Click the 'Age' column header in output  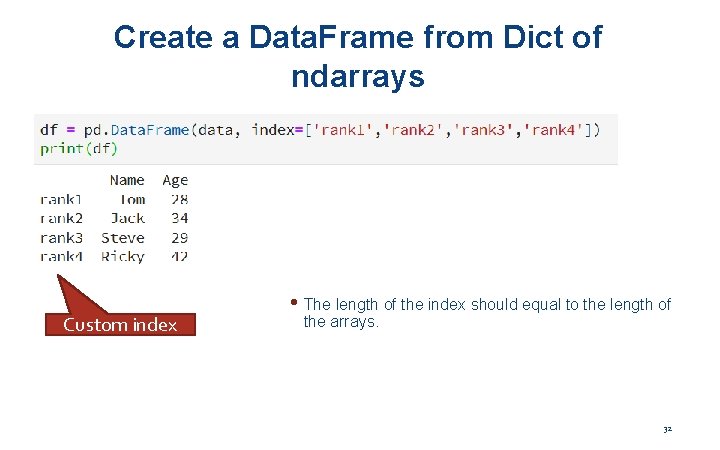coord(175,180)
